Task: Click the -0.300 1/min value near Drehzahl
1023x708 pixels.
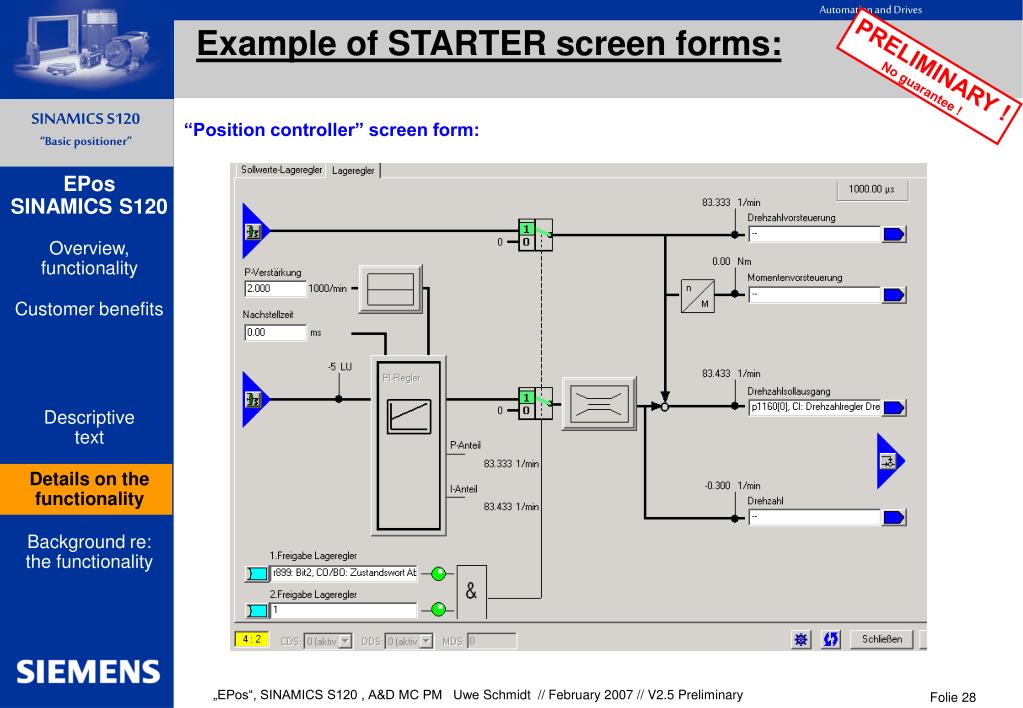Action: click(732, 486)
